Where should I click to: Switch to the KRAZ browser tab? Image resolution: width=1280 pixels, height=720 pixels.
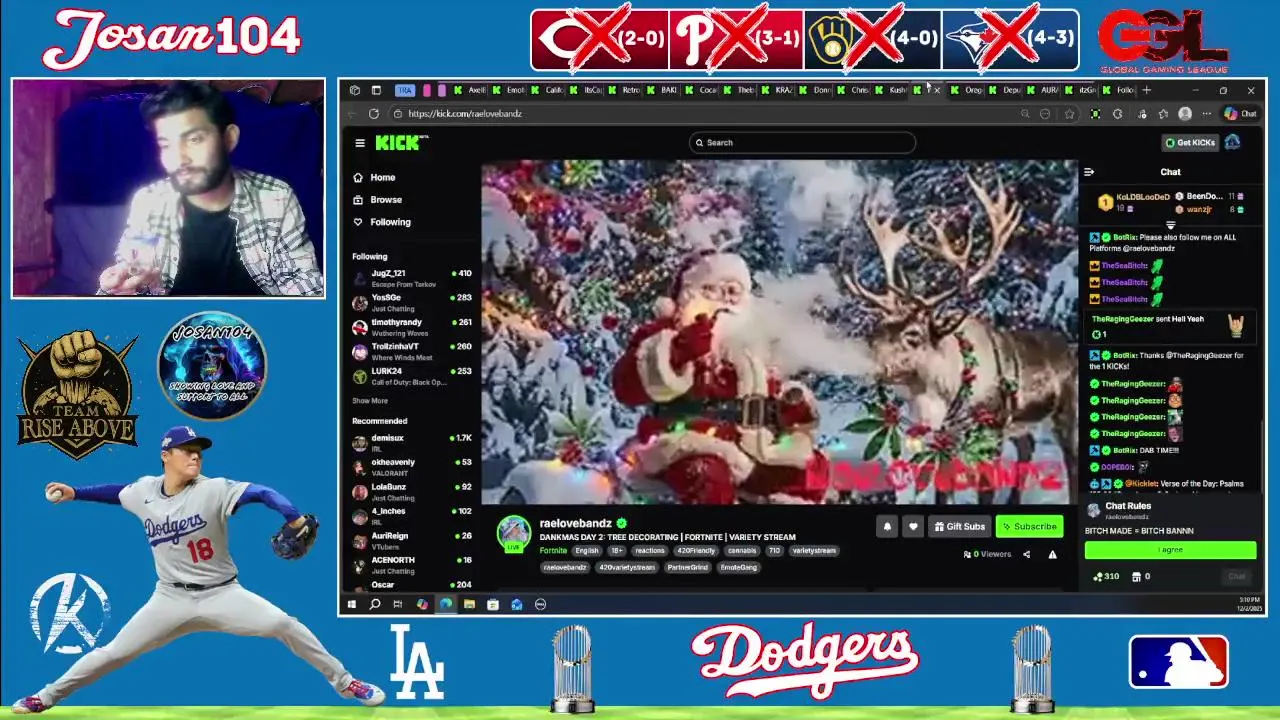pos(778,90)
